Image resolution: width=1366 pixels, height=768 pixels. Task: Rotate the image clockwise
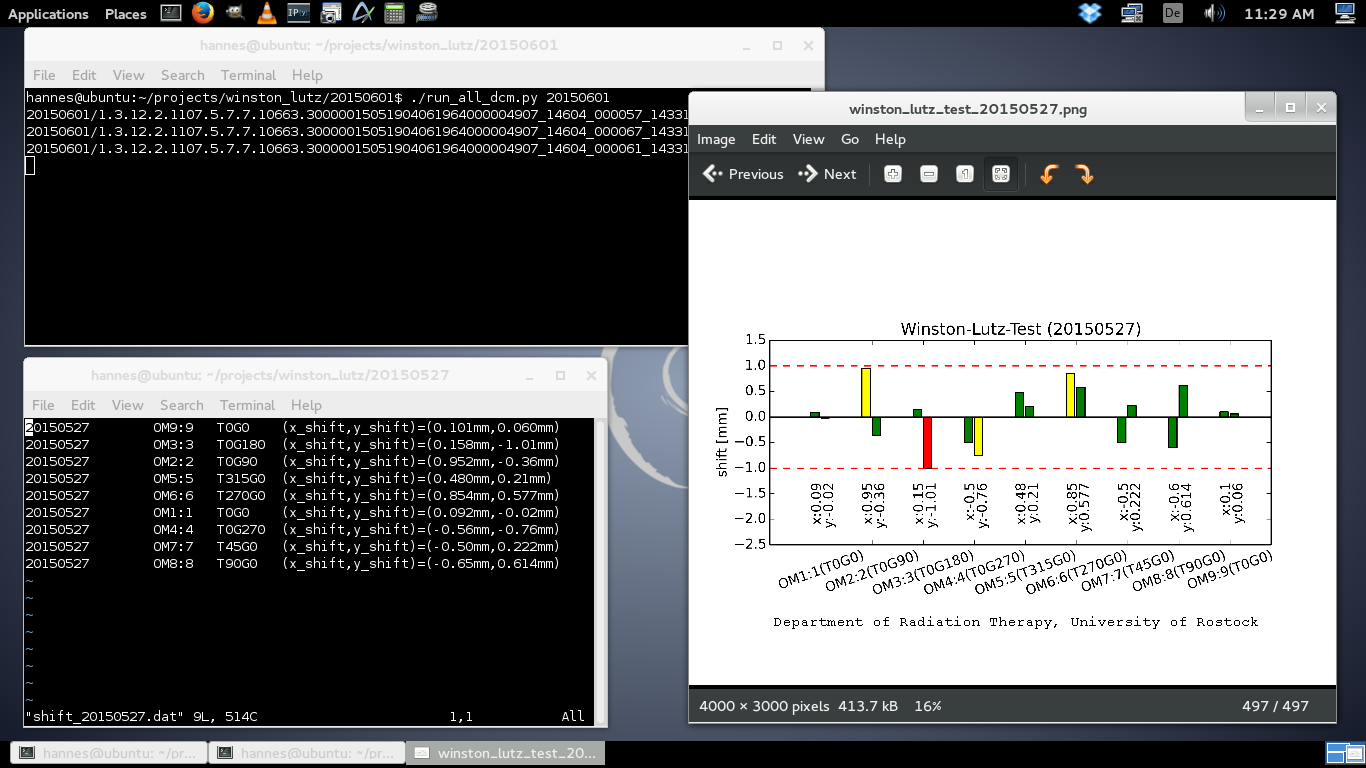click(1084, 174)
